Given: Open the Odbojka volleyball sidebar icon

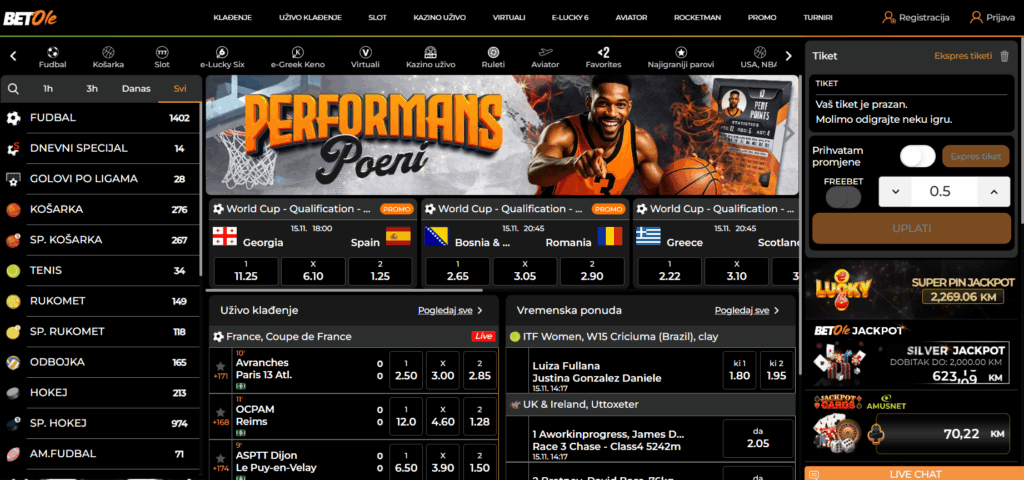Looking at the screenshot, I should coord(13,362).
